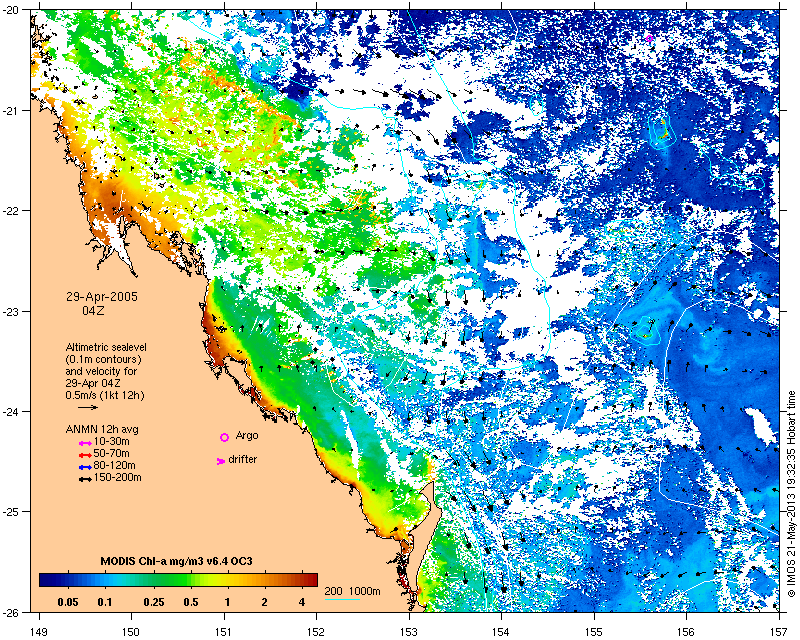Click the '29-Apr-2005' date label

[x=102, y=297]
